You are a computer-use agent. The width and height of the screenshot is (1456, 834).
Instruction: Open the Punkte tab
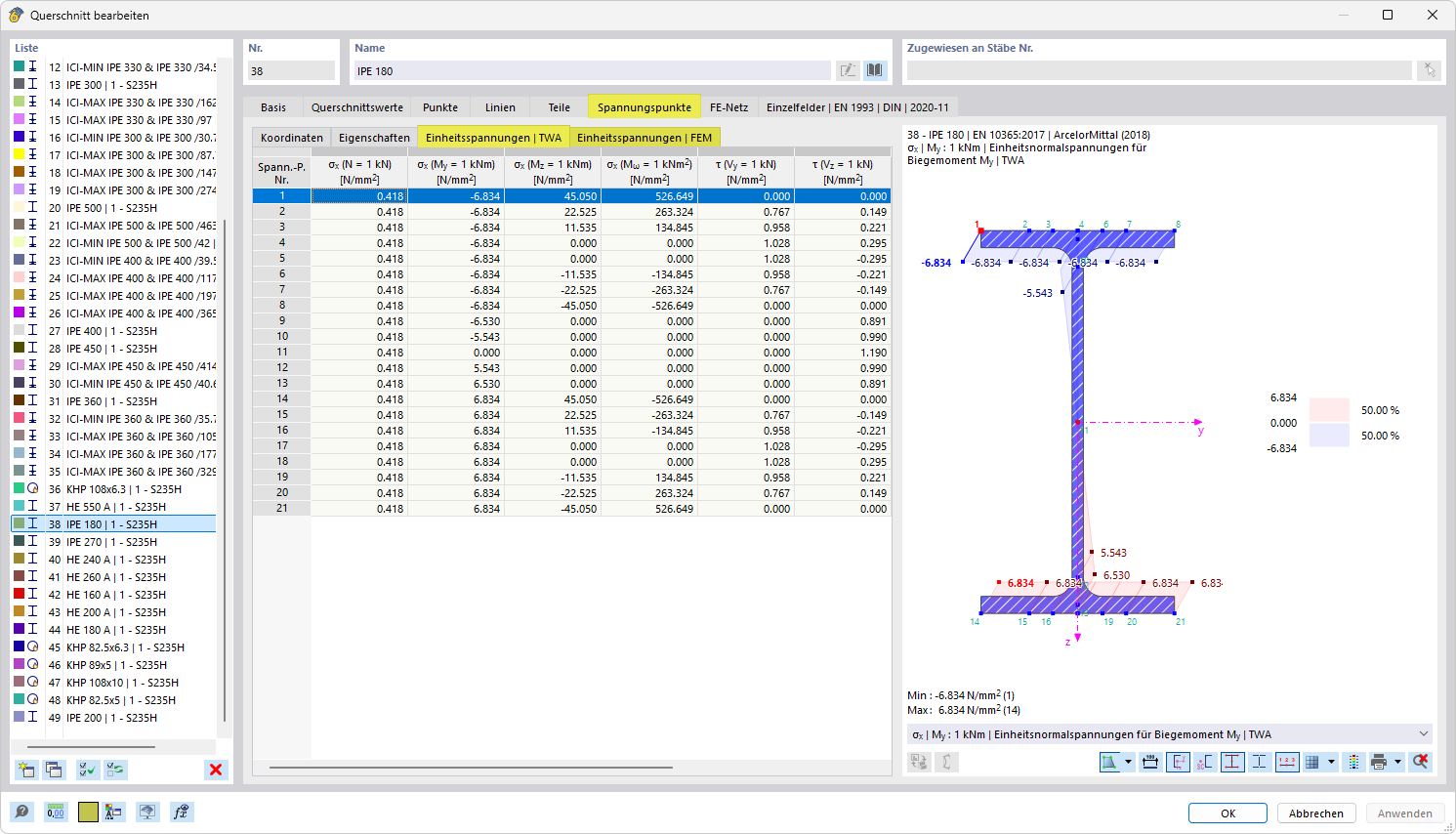pos(440,107)
